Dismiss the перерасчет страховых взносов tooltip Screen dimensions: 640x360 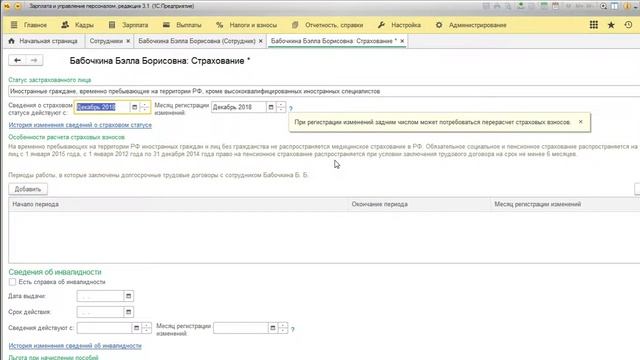[580, 122]
